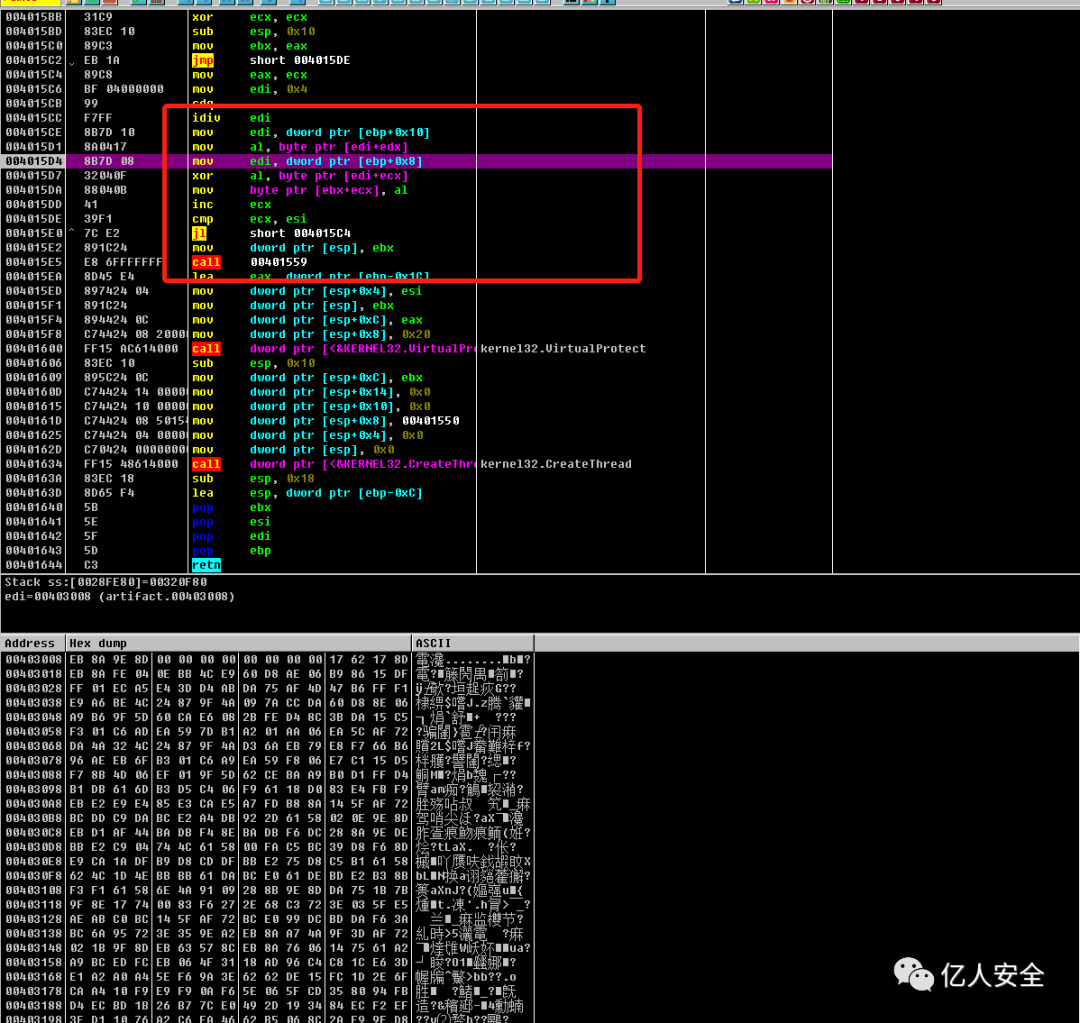Click dump row at address 004030C8

pyautogui.click(x=267, y=834)
